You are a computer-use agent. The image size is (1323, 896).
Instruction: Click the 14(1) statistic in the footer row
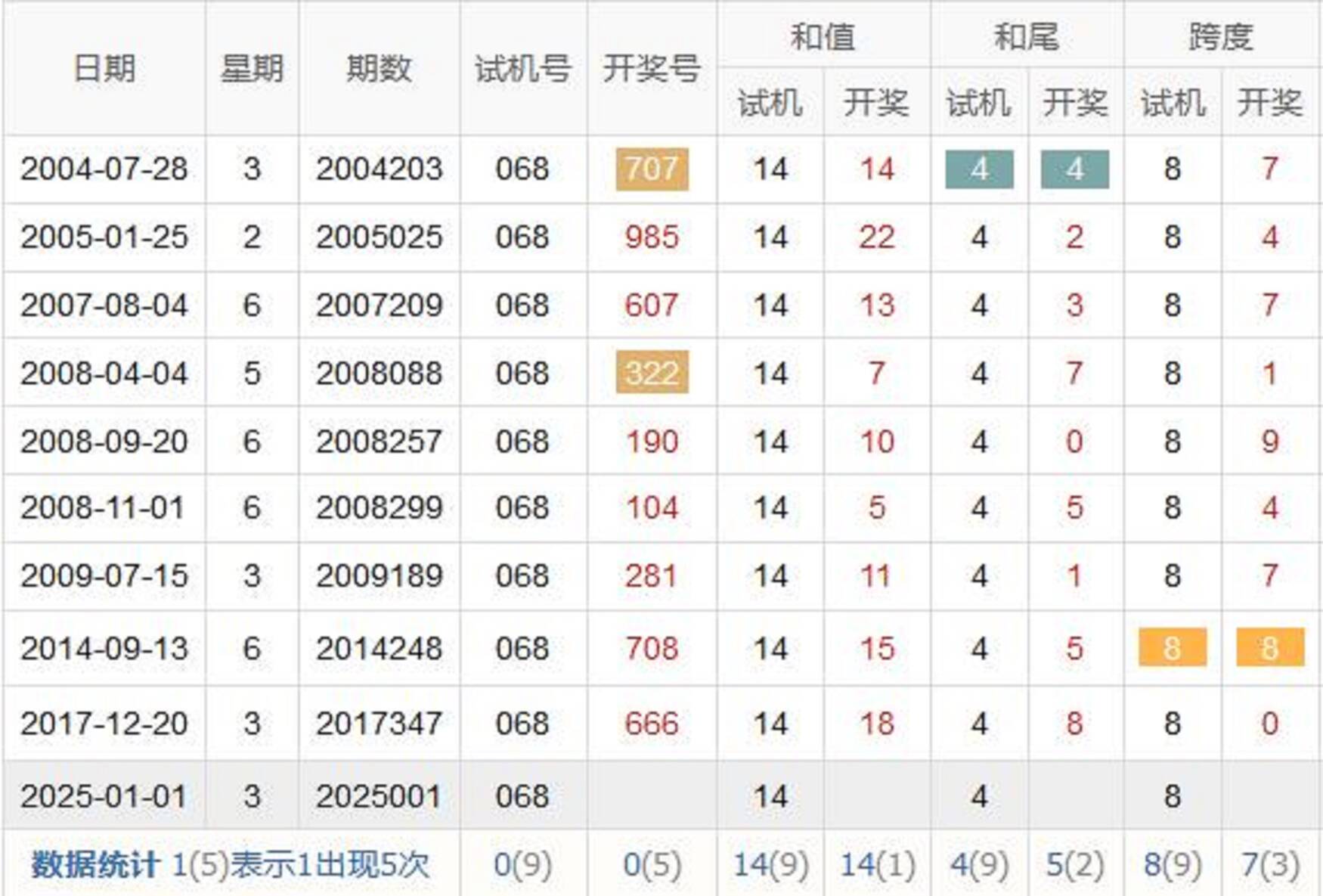877,864
